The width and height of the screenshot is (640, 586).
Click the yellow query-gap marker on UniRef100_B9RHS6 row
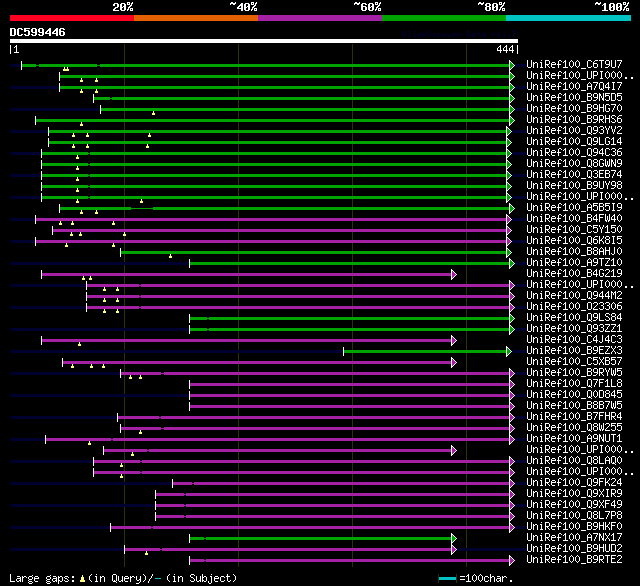(x=82, y=124)
